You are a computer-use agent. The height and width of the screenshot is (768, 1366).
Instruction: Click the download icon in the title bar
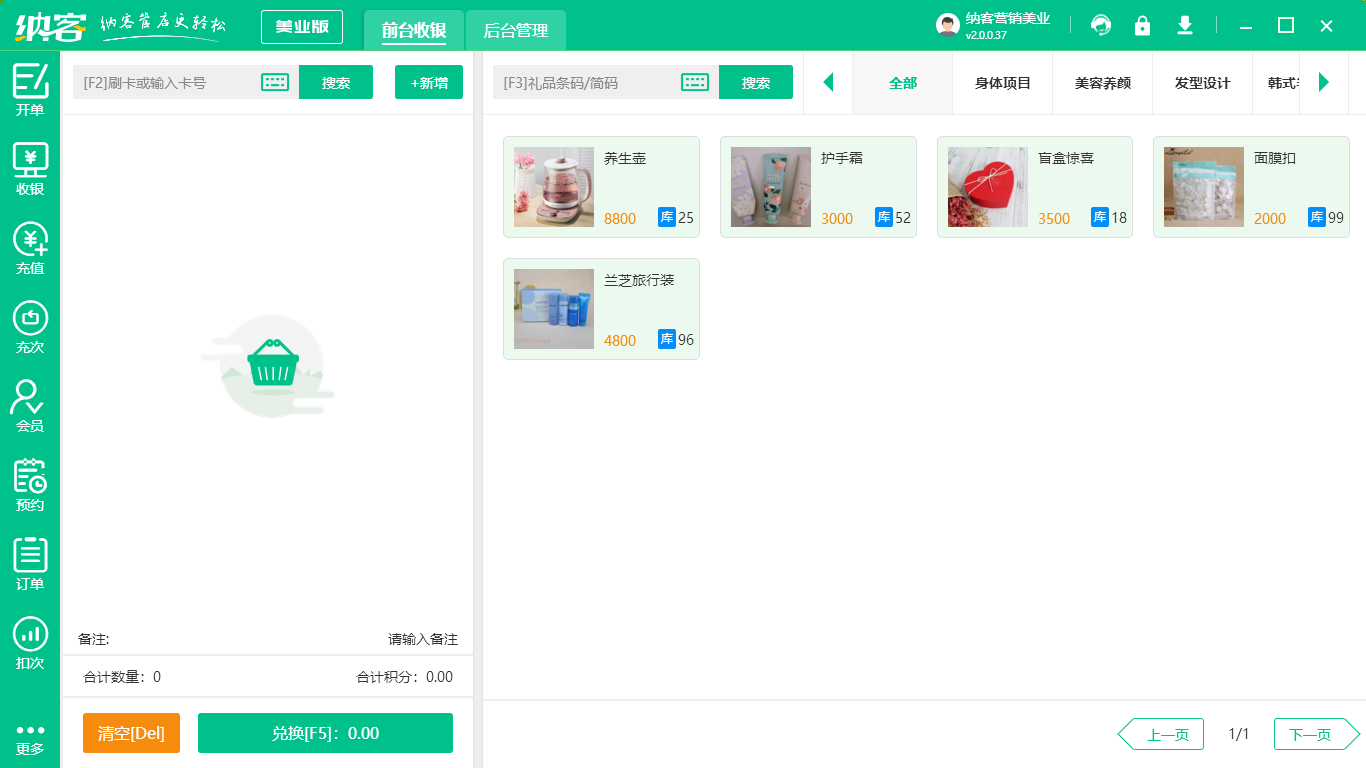tap(1185, 26)
